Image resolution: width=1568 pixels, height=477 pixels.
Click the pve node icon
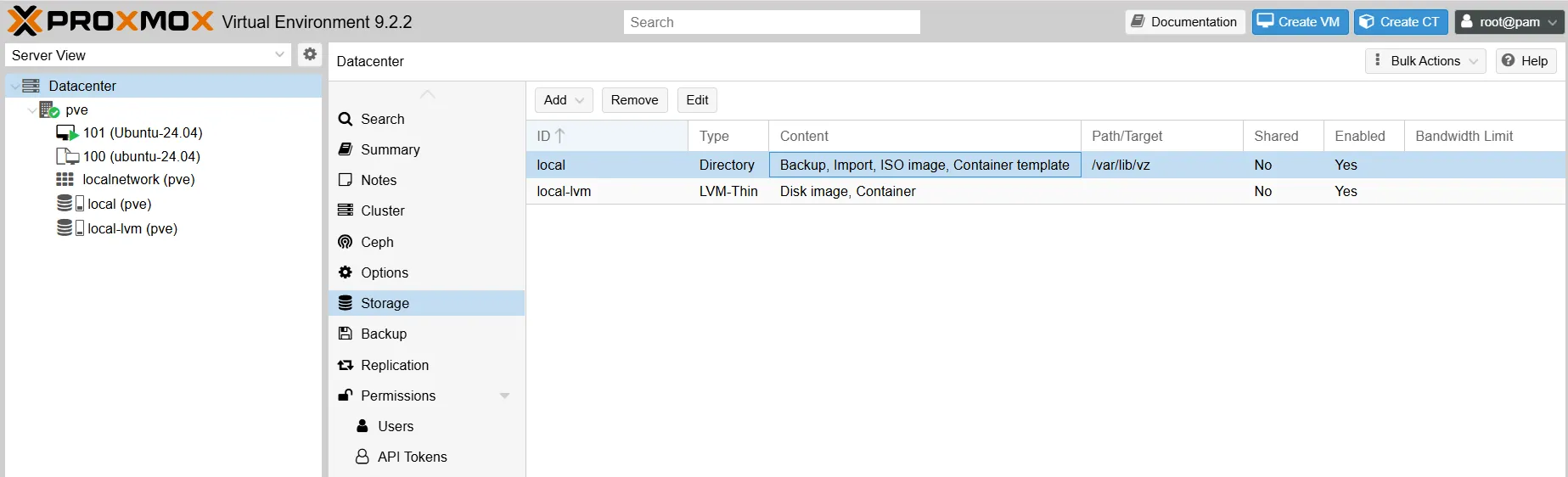(x=49, y=109)
